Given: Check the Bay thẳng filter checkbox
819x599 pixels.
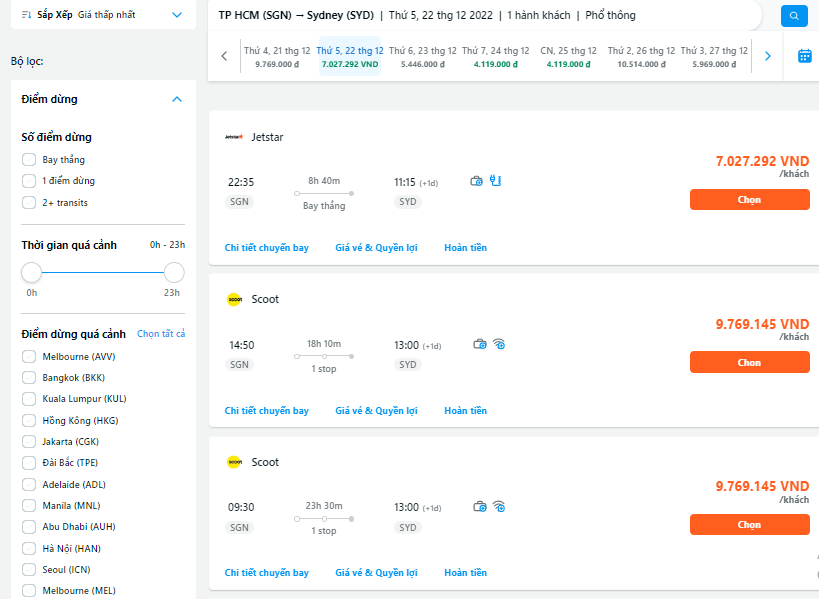Looking at the screenshot, I should tap(29, 160).
